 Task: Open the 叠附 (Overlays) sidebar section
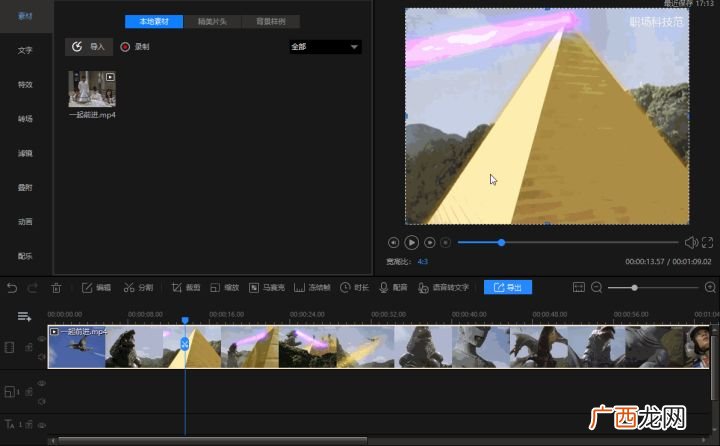[25, 187]
